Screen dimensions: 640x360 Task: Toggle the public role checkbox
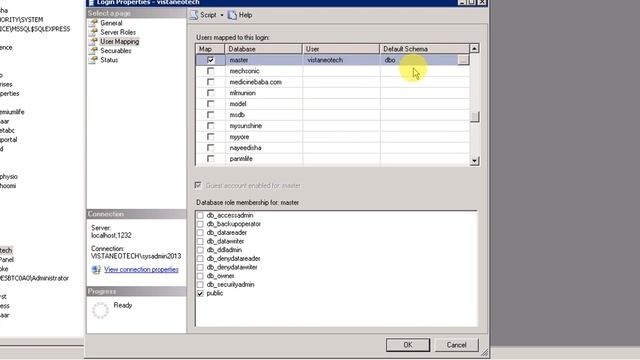[200, 293]
